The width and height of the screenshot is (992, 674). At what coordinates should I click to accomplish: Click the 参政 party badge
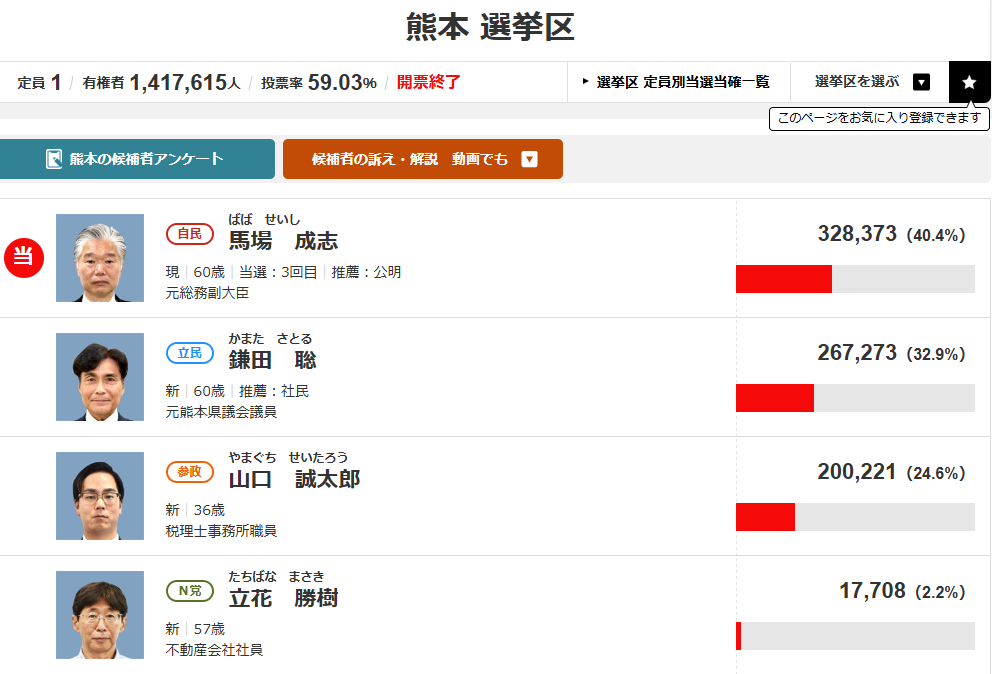tap(190, 472)
